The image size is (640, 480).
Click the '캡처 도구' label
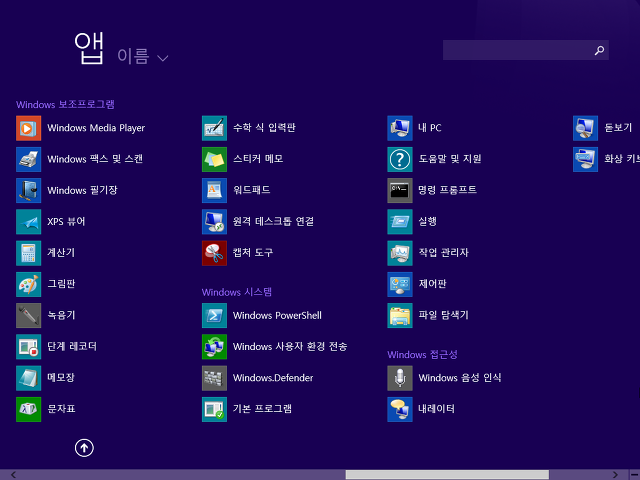pyautogui.click(x=253, y=253)
